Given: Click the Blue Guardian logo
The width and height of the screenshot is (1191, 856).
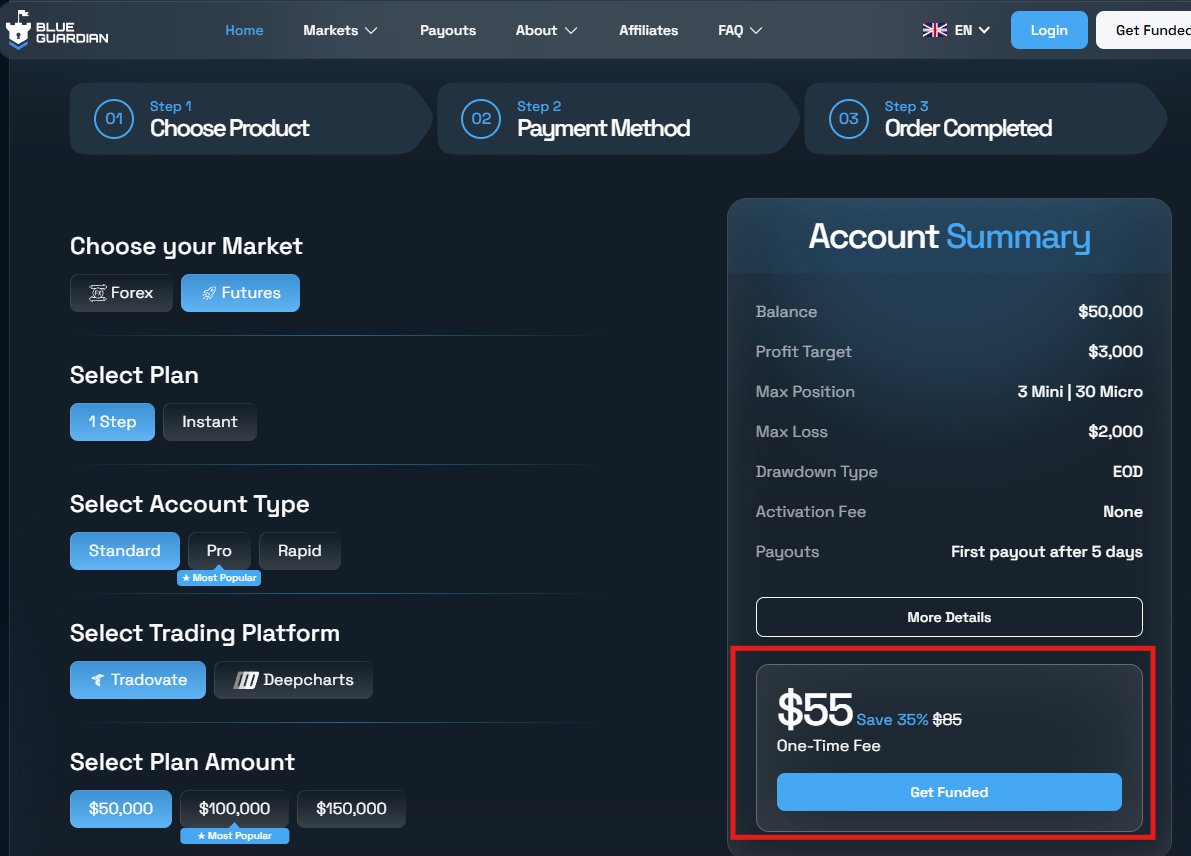Looking at the screenshot, I should pyautogui.click(x=57, y=30).
